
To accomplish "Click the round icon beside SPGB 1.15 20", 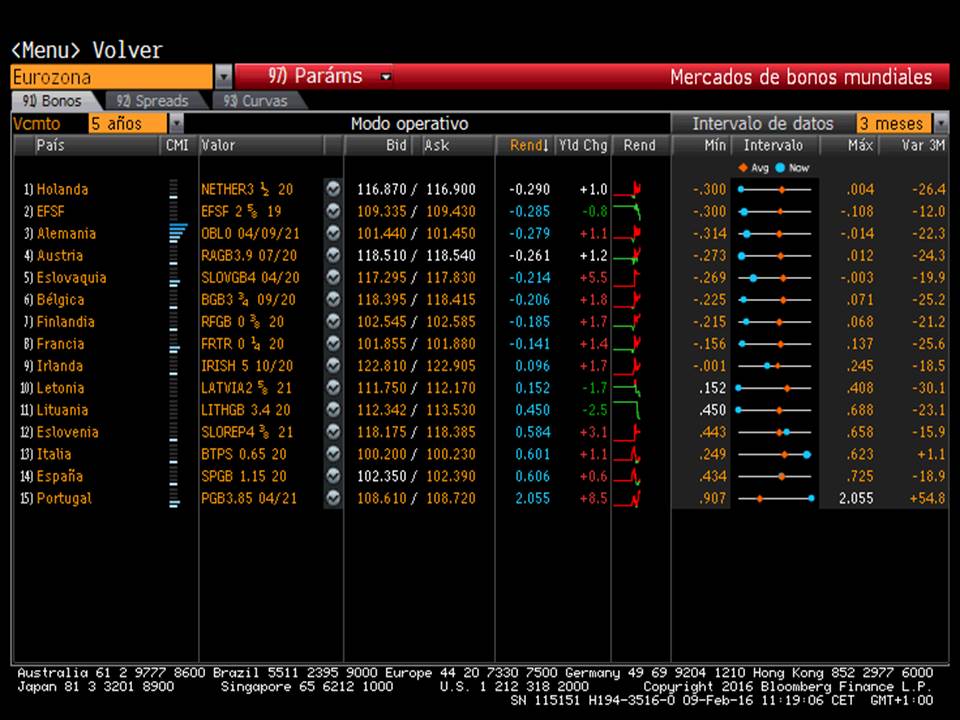I will tap(333, 476).
